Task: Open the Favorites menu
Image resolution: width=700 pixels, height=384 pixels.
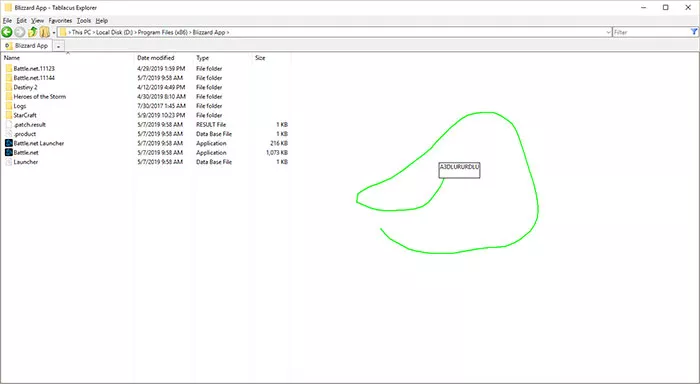Action: (x=60, y=21)
